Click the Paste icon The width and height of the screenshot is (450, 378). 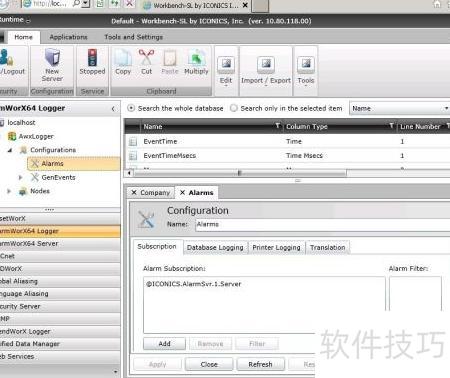coord(170,58)
